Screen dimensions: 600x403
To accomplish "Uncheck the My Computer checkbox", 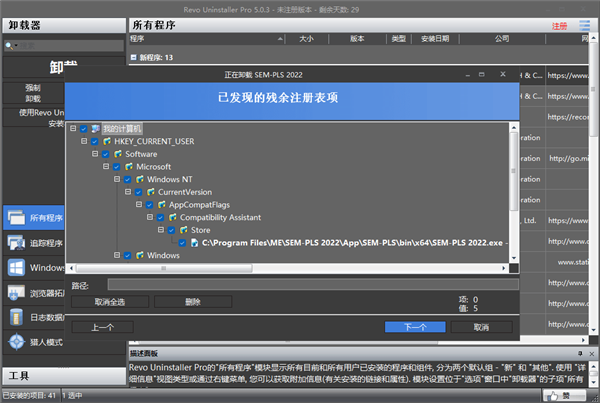I will click(84, 129).
